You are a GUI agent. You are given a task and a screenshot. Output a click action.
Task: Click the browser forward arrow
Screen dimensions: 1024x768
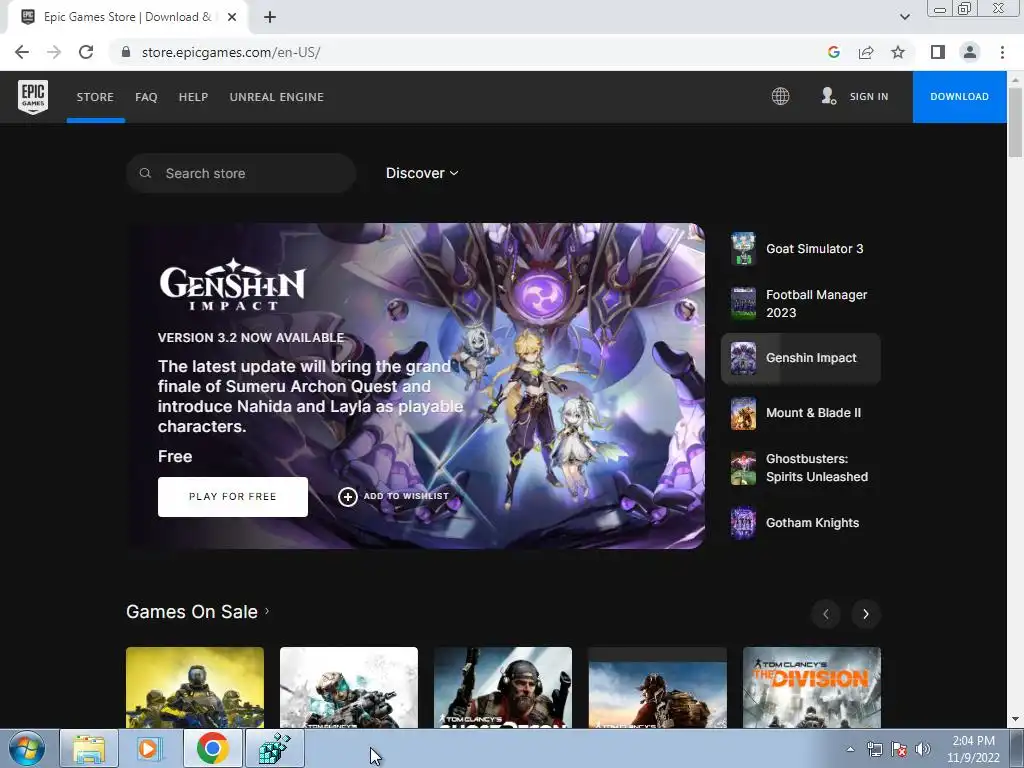click(54, 52)
